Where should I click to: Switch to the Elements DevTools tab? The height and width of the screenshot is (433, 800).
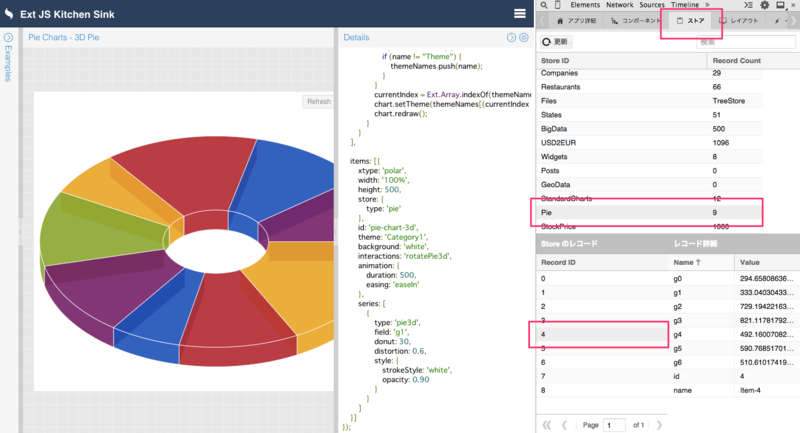[x=585, y=5]
